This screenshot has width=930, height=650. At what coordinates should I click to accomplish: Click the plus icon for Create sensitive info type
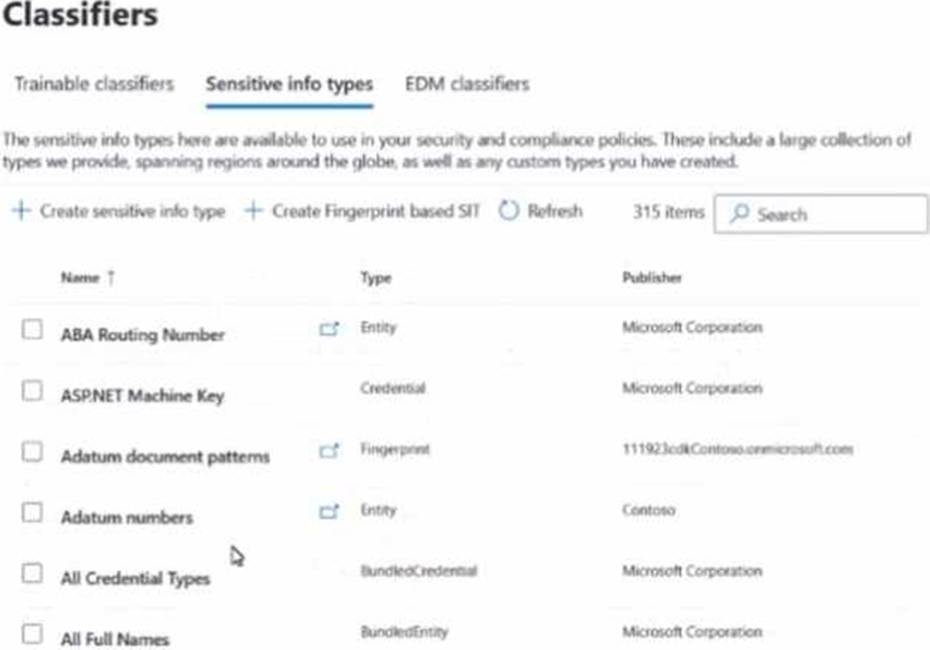coord(20,212)
